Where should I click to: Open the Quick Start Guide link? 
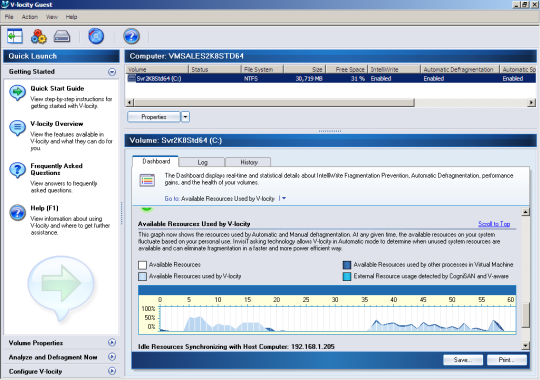(57, 89)
